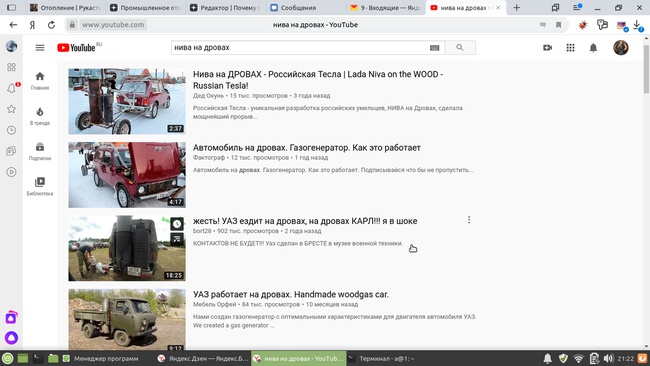Switch to Отопление | Рукасты tab

tap(65, 7)
